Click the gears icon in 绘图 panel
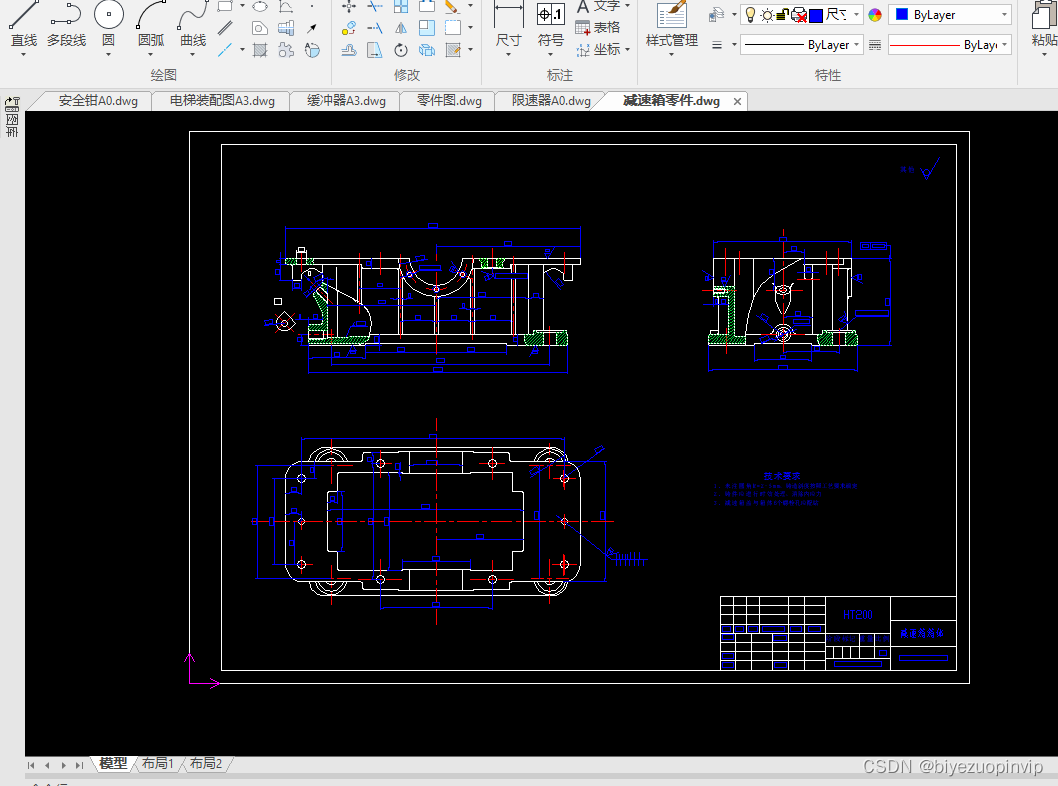1058x786 pixels. [286, 49]
